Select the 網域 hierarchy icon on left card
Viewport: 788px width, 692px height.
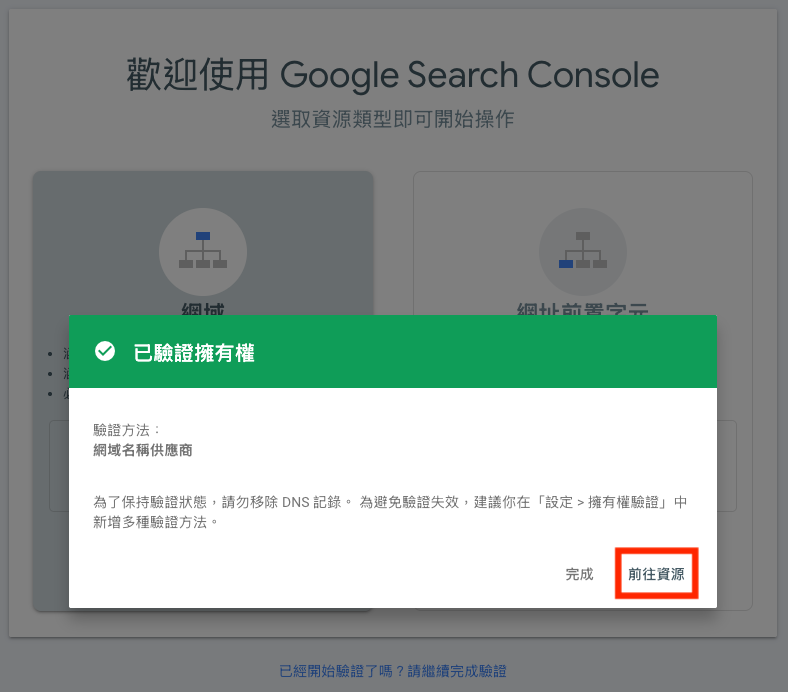203,251
